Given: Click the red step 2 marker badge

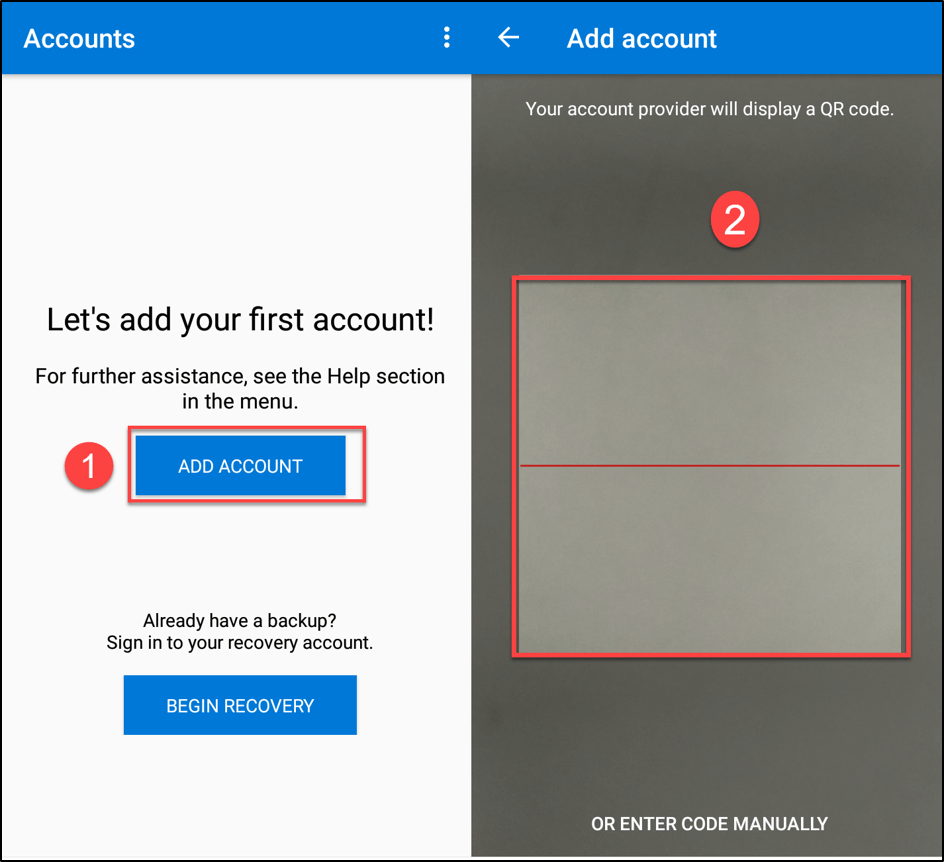Looking at the screenshot, I should point(734,220).
